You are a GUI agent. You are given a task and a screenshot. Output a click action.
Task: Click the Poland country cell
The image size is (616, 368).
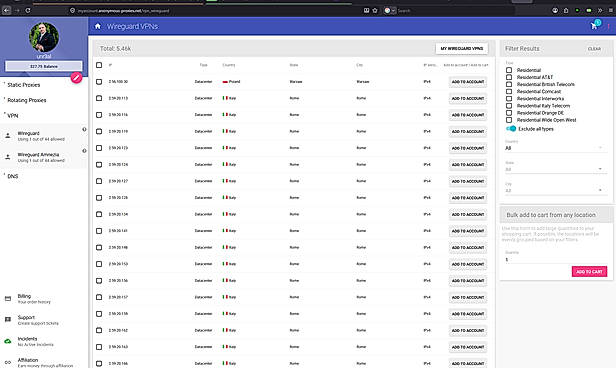point(231,82)
